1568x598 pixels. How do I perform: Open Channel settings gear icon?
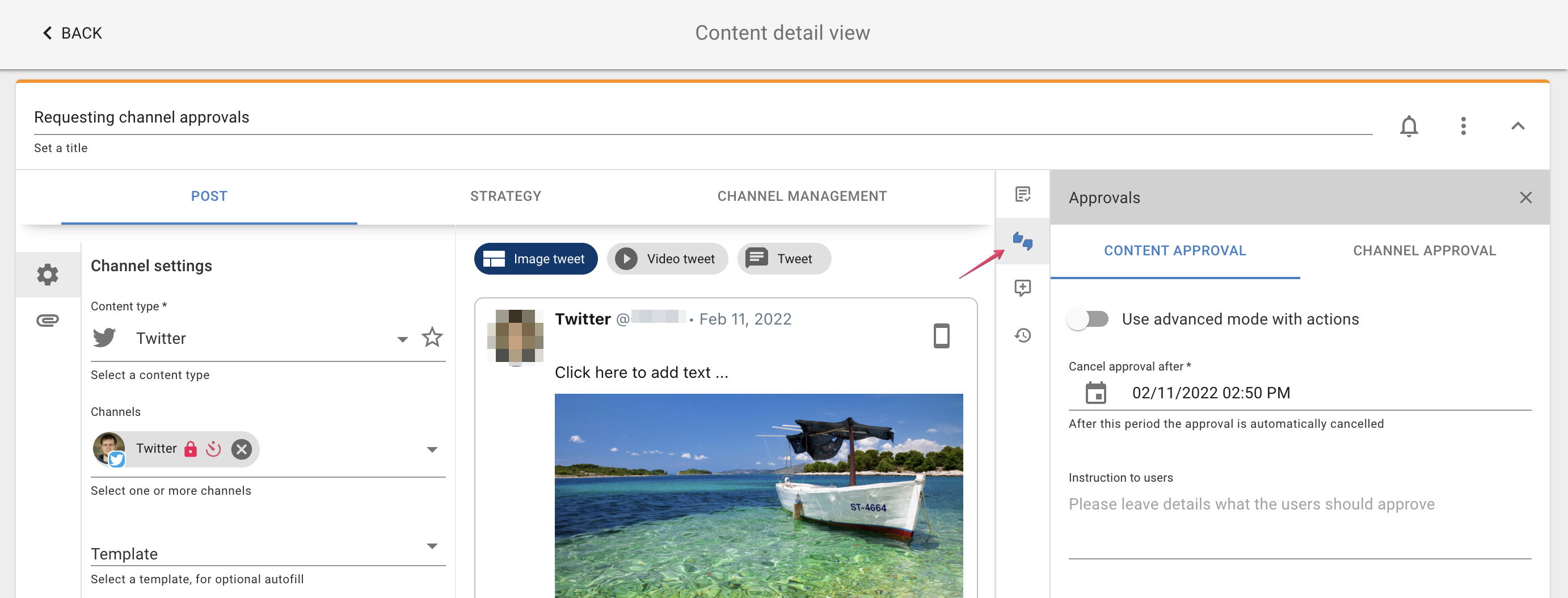48,275
